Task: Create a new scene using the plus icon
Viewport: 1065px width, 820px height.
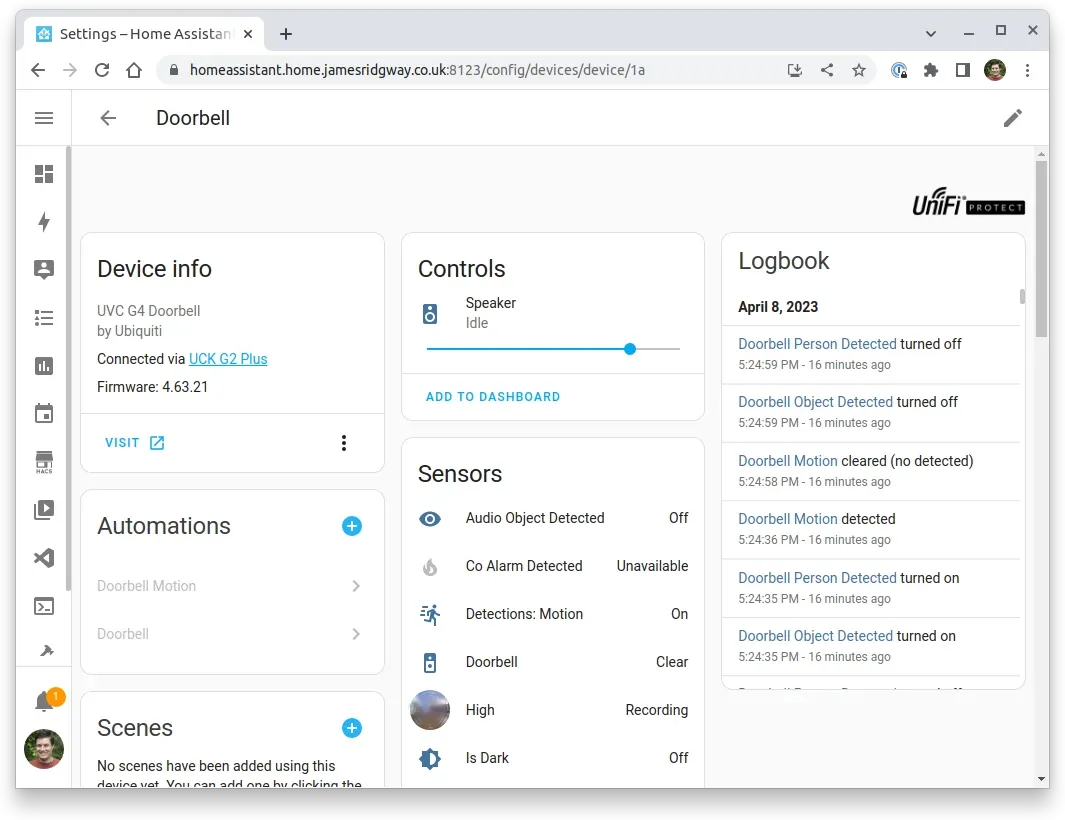Action: [351, 727]
